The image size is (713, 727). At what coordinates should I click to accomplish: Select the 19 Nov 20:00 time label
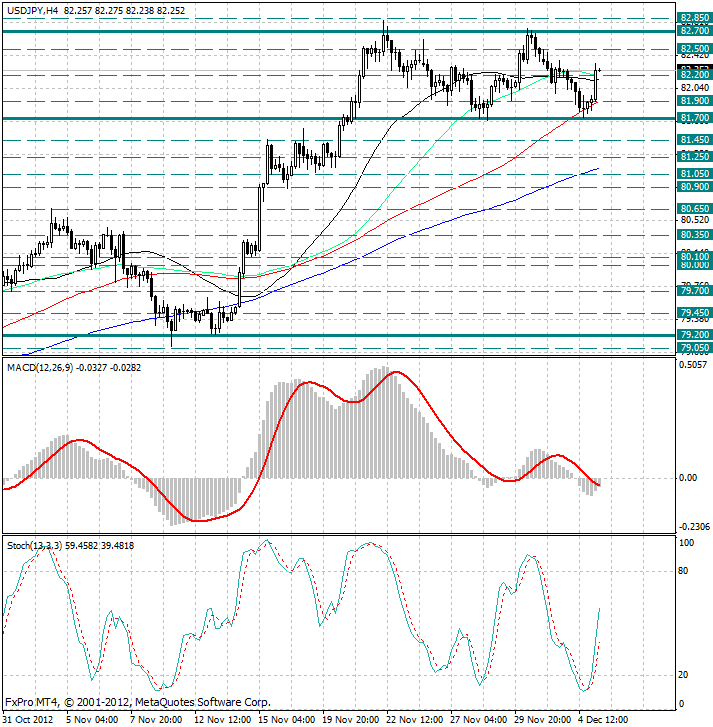tap(350, 720)
